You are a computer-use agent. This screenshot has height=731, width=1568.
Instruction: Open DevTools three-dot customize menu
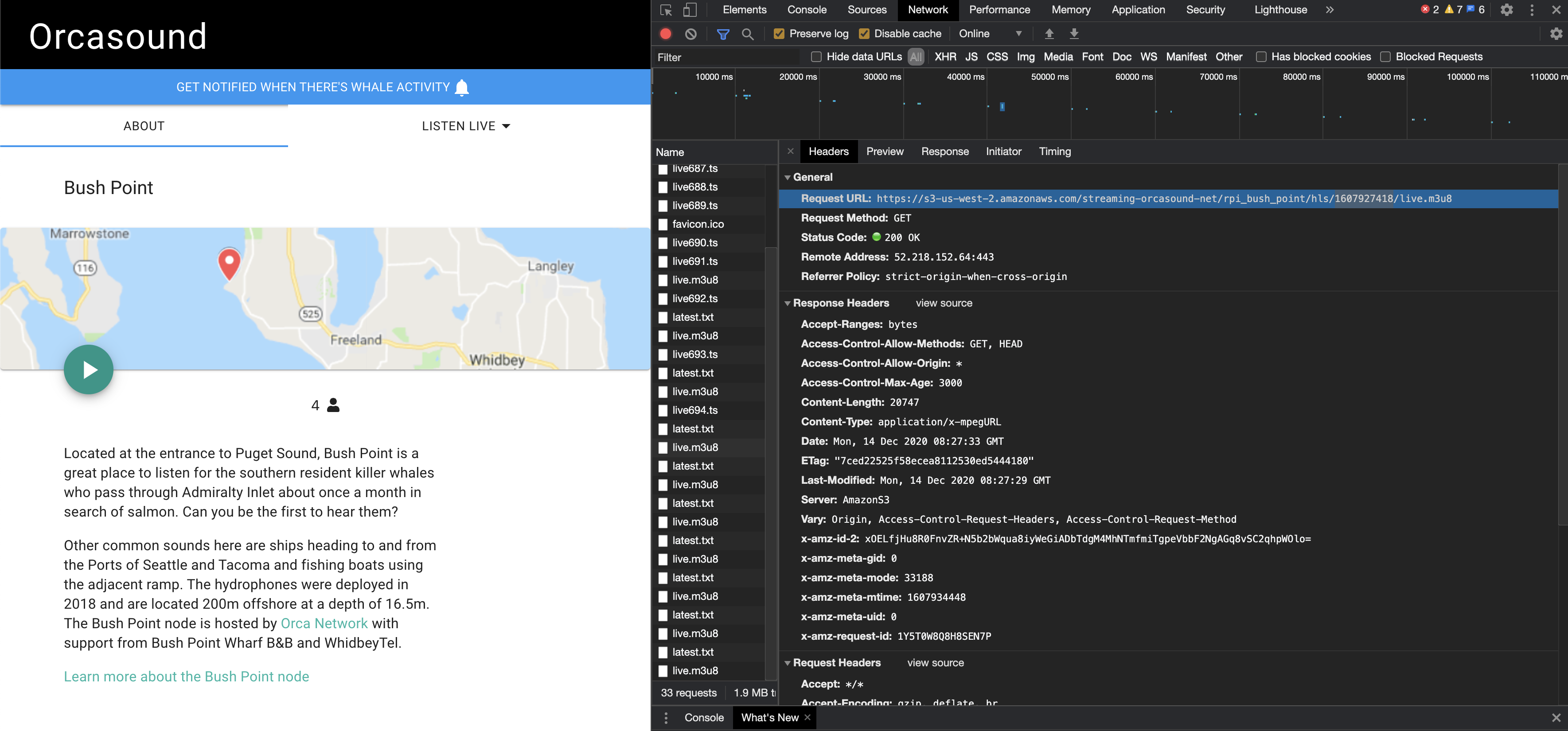click(x=1532, y=10)
